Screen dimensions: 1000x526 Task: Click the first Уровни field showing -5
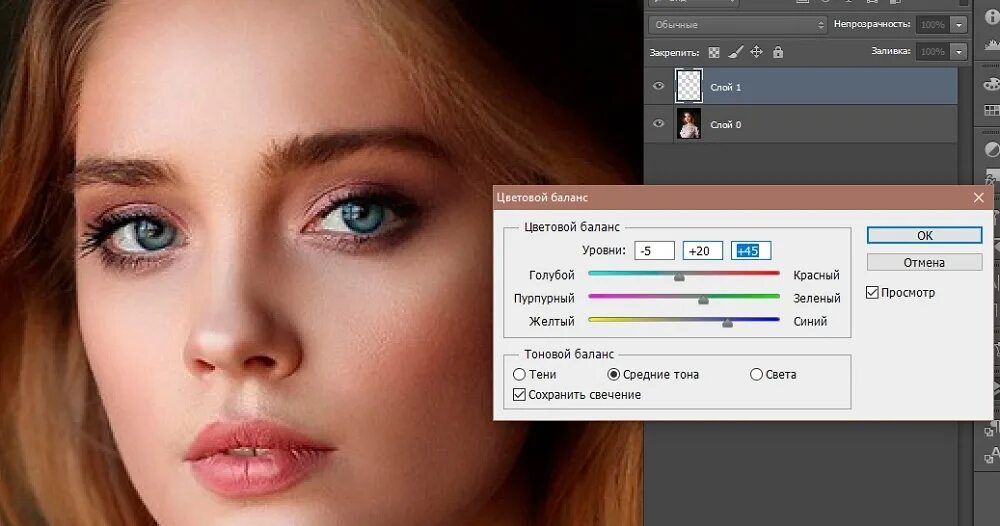point(654,250)
